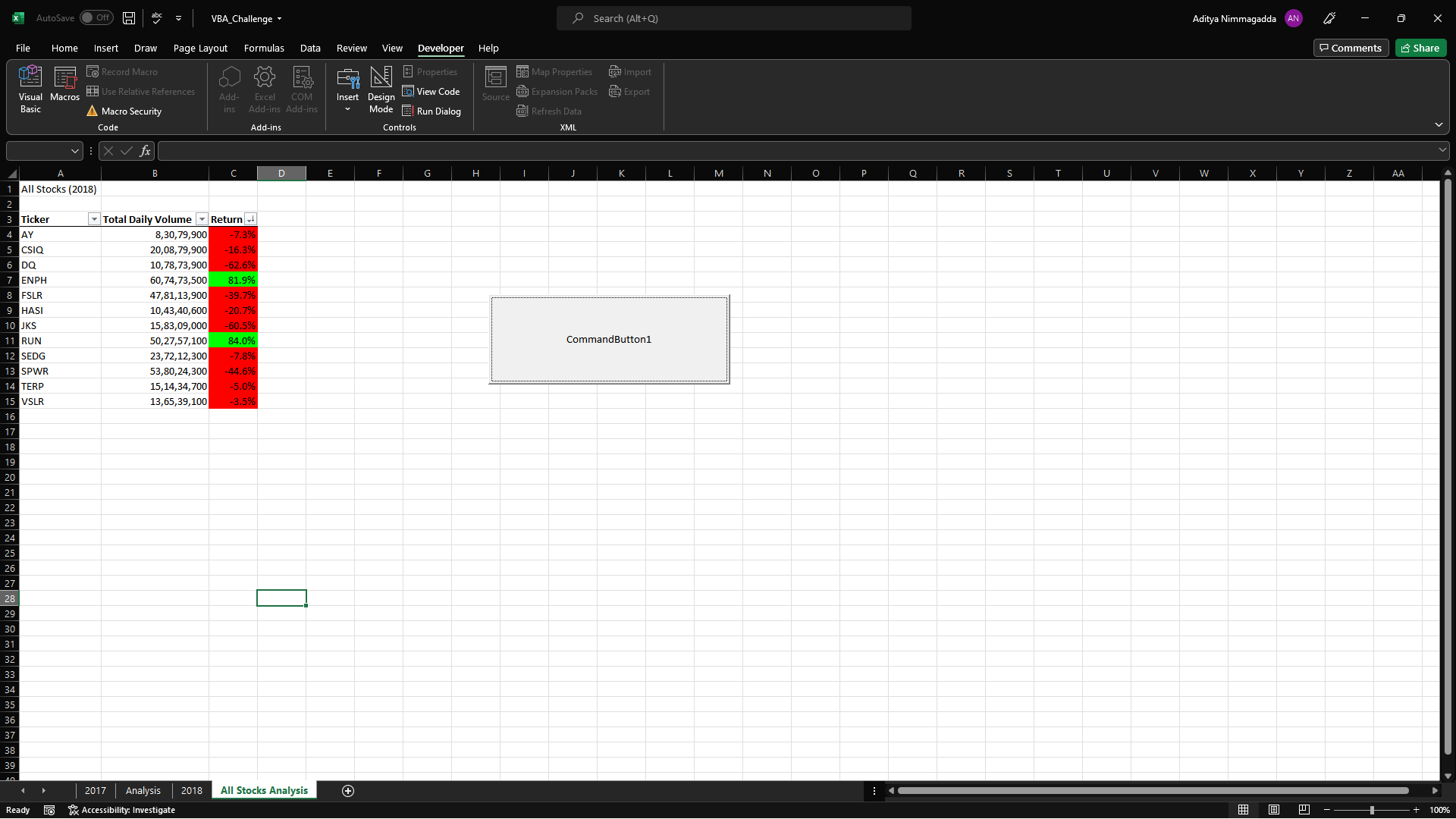Click the Save icon in title bar
Viewport: 1456px width, 819px height.
(129, 18)
